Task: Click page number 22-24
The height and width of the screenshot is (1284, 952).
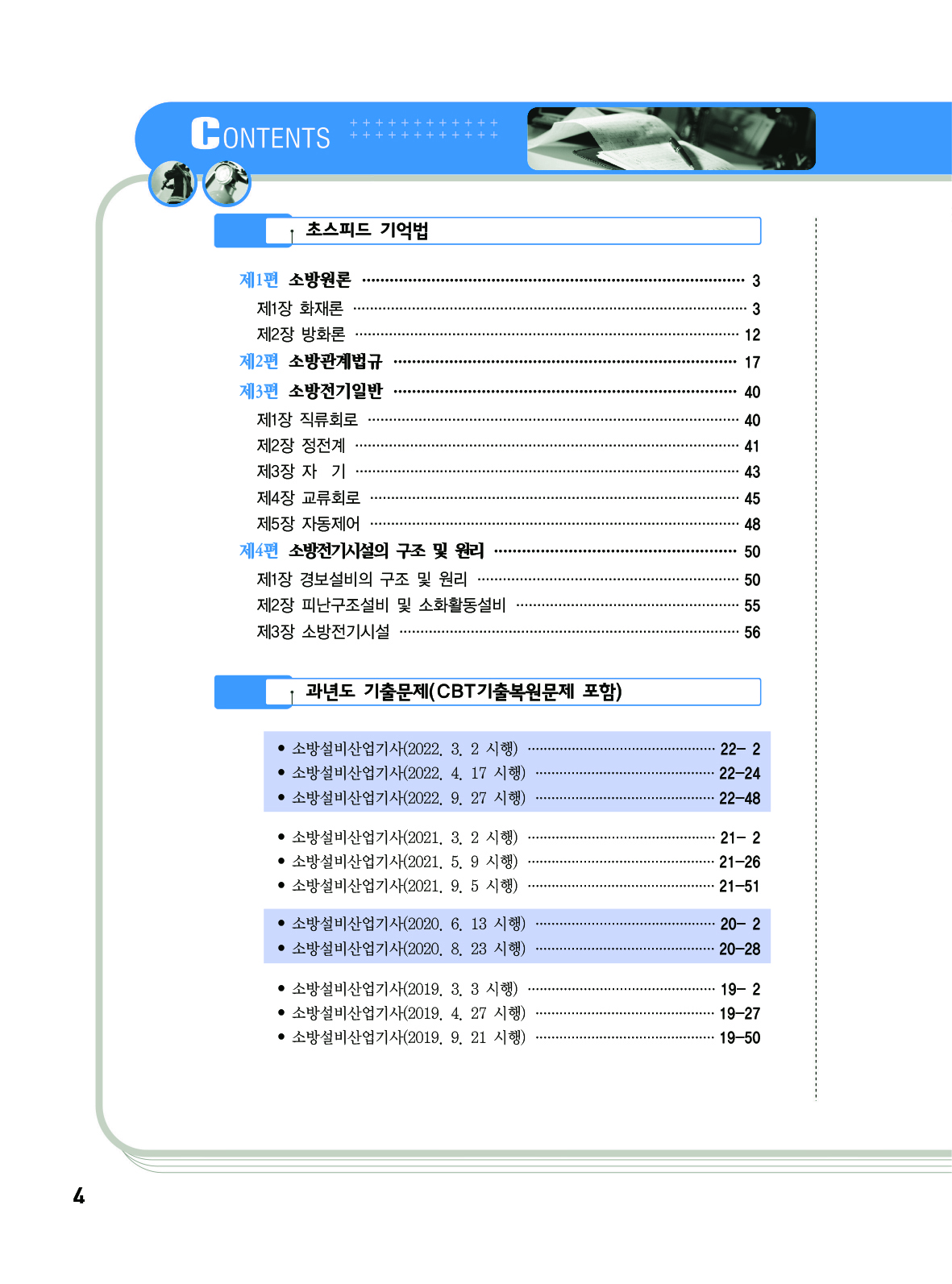Action: (x=740, y=774)
